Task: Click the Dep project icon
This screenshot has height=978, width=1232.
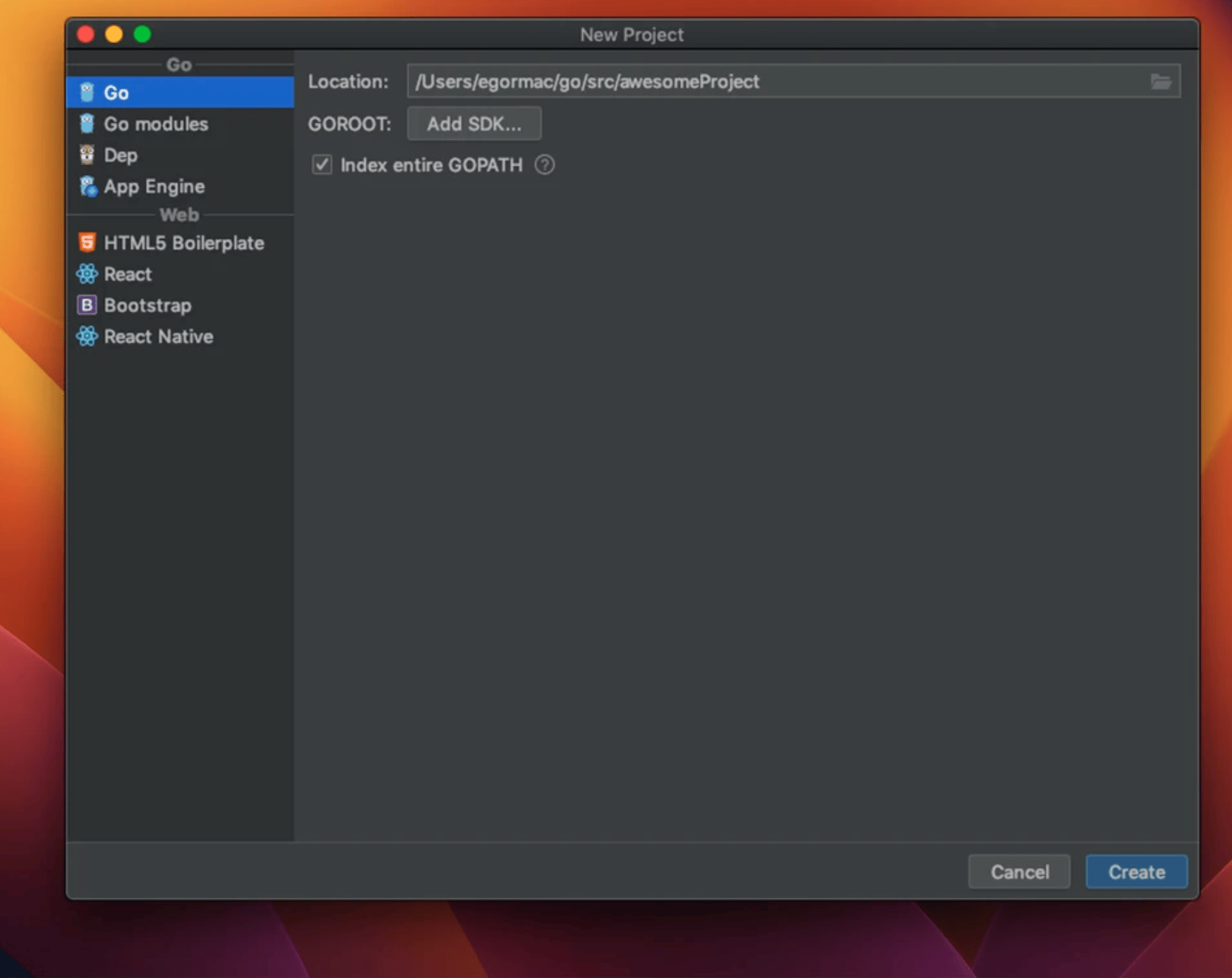Action: (x=87, y=155)
